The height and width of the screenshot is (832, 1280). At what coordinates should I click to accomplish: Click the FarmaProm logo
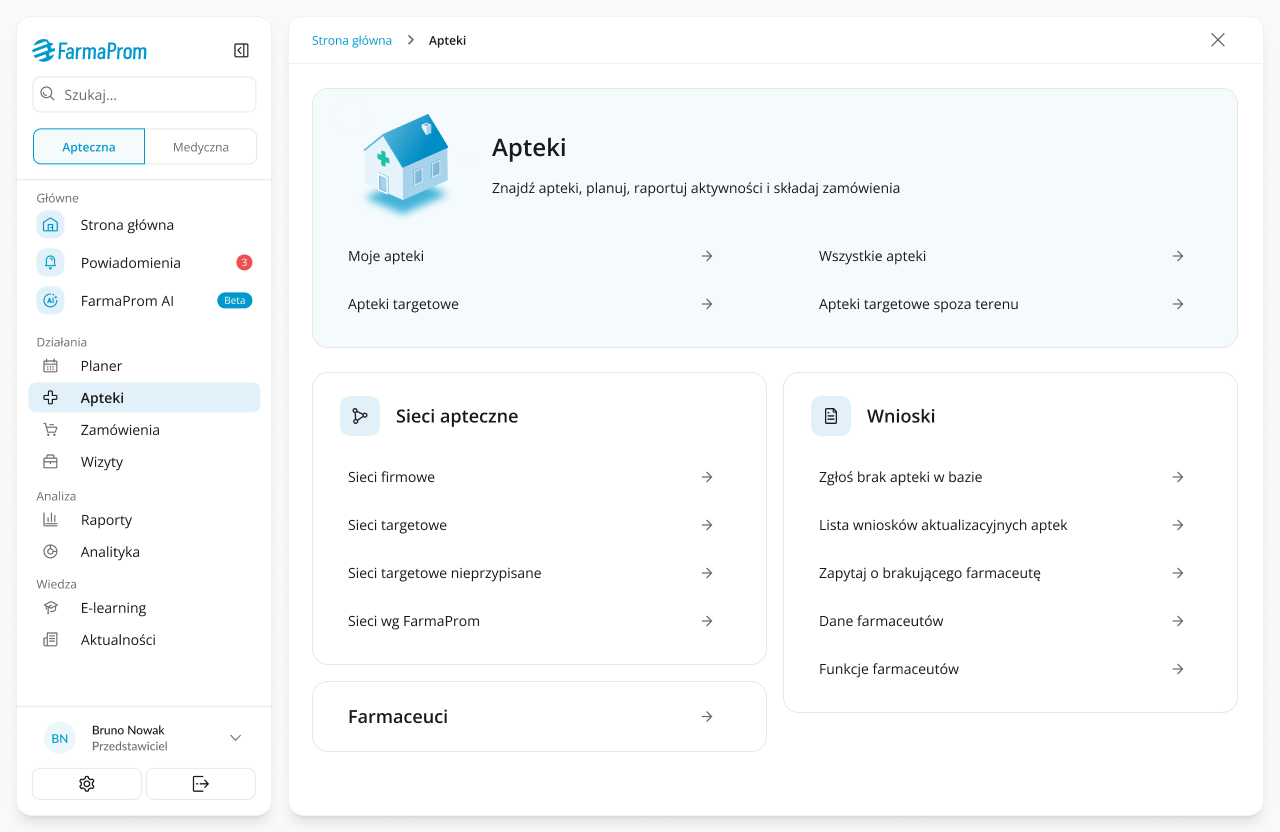pyautogui.click(x=89, y=50)
